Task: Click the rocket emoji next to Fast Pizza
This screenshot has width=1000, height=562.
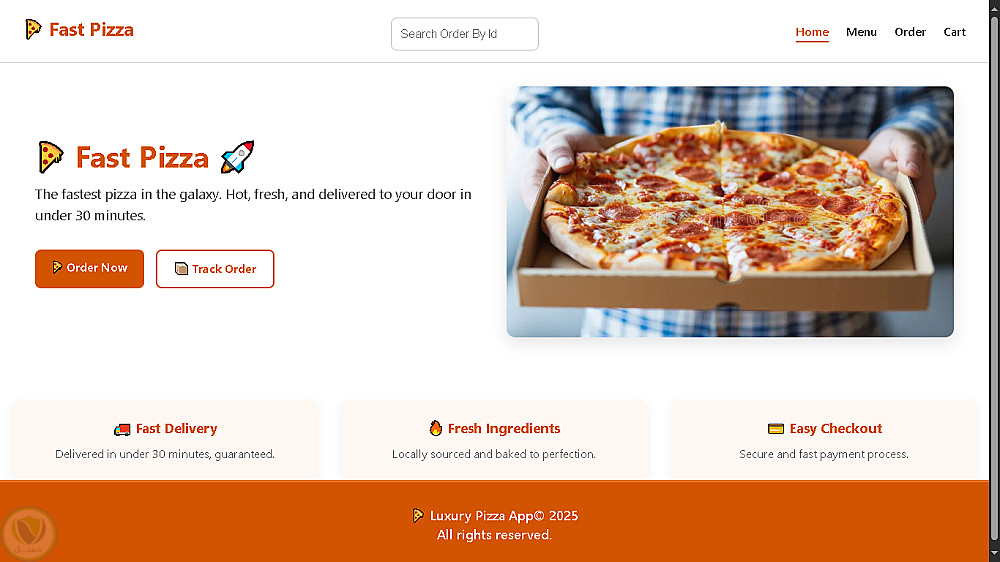Action: (x=237, y=157)
